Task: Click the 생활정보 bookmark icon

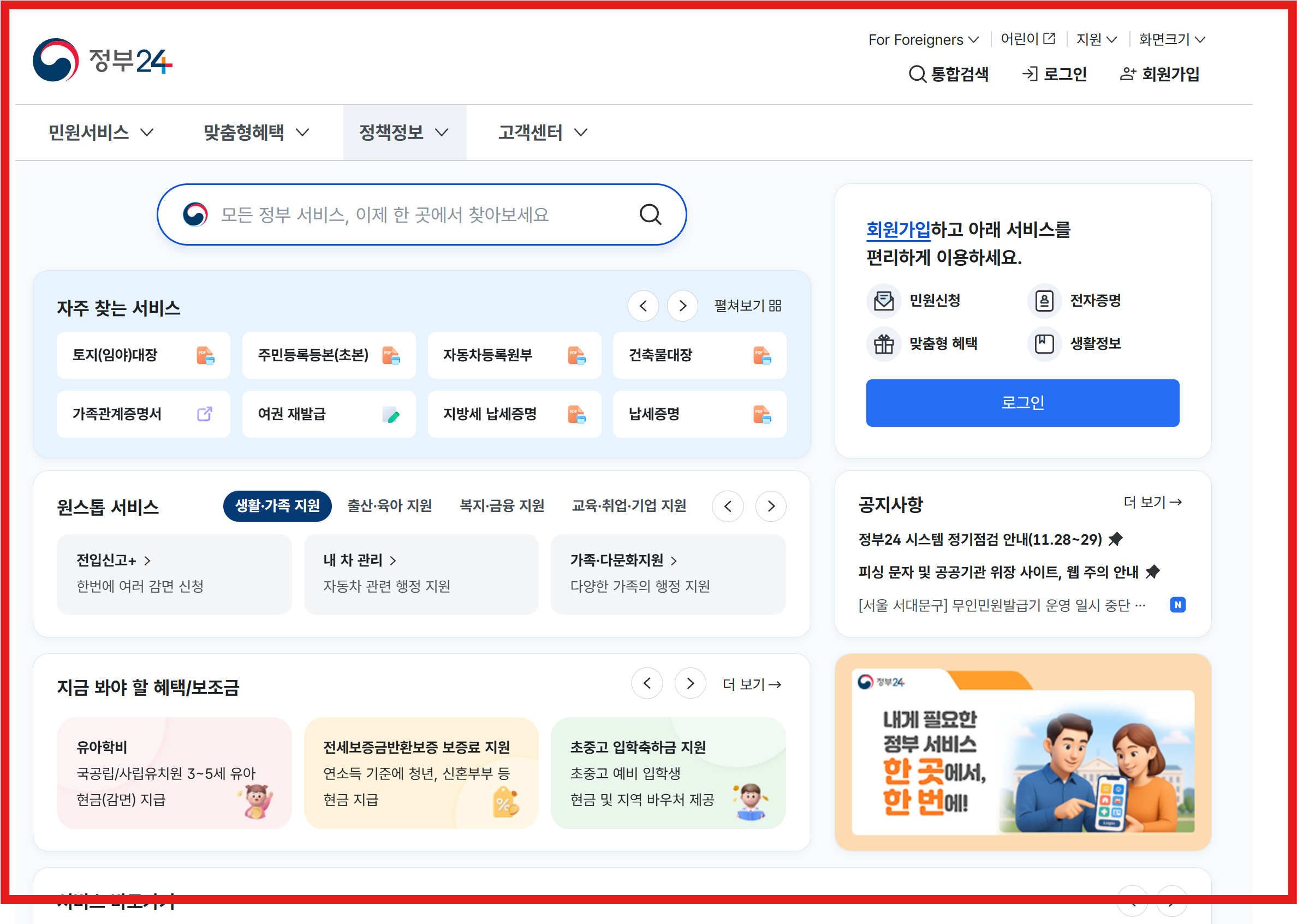Action: click(x=1044, y=344)
